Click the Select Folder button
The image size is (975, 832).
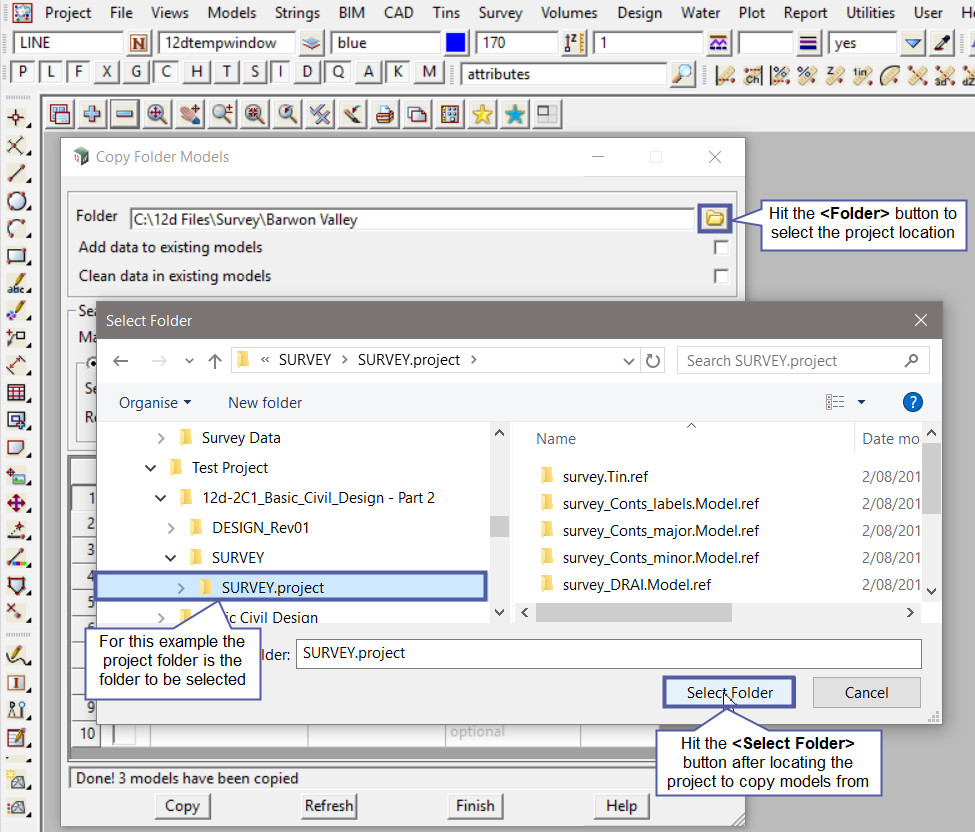[x=730, y=693]
